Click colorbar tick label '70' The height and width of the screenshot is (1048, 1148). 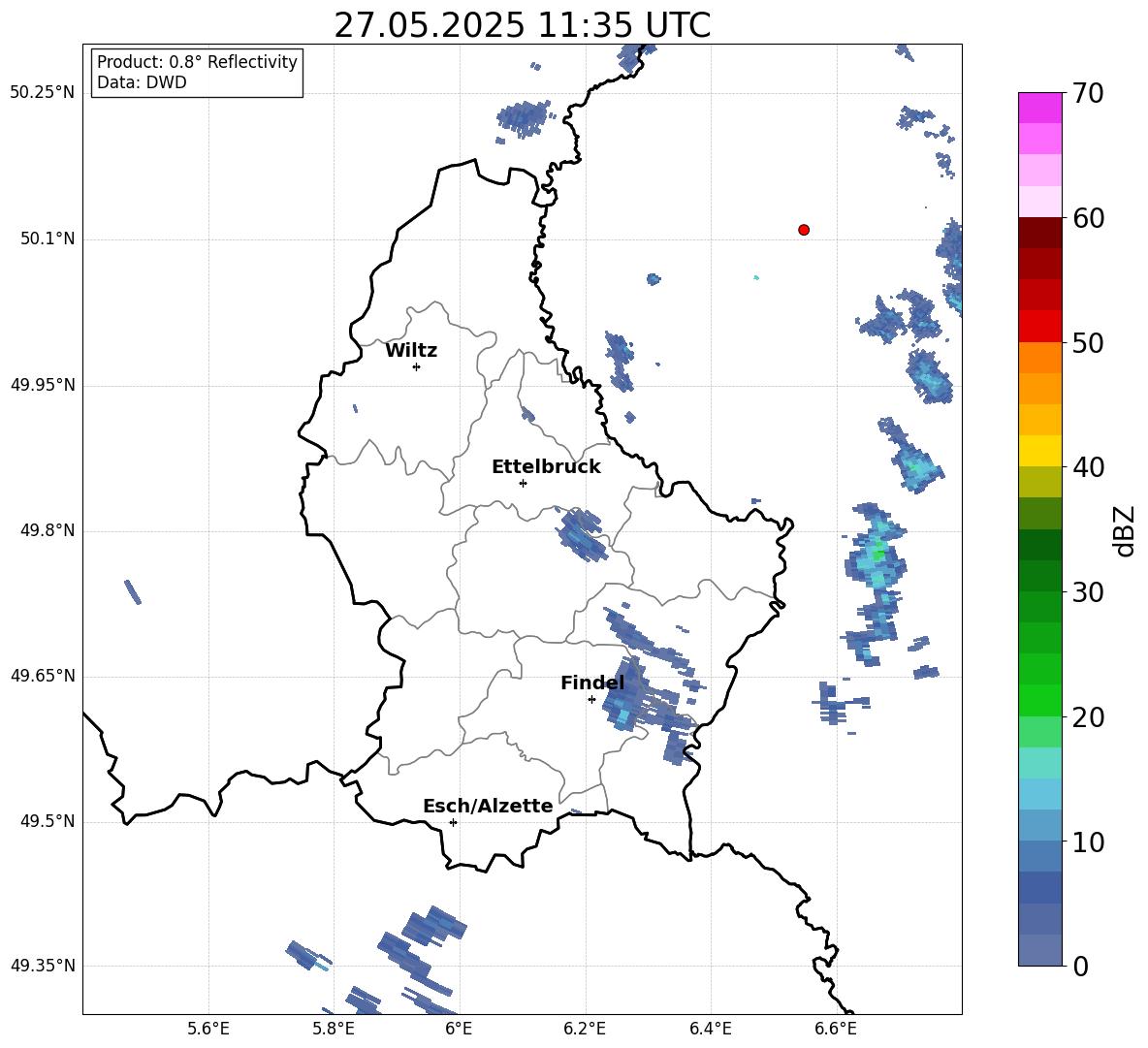1088,94
